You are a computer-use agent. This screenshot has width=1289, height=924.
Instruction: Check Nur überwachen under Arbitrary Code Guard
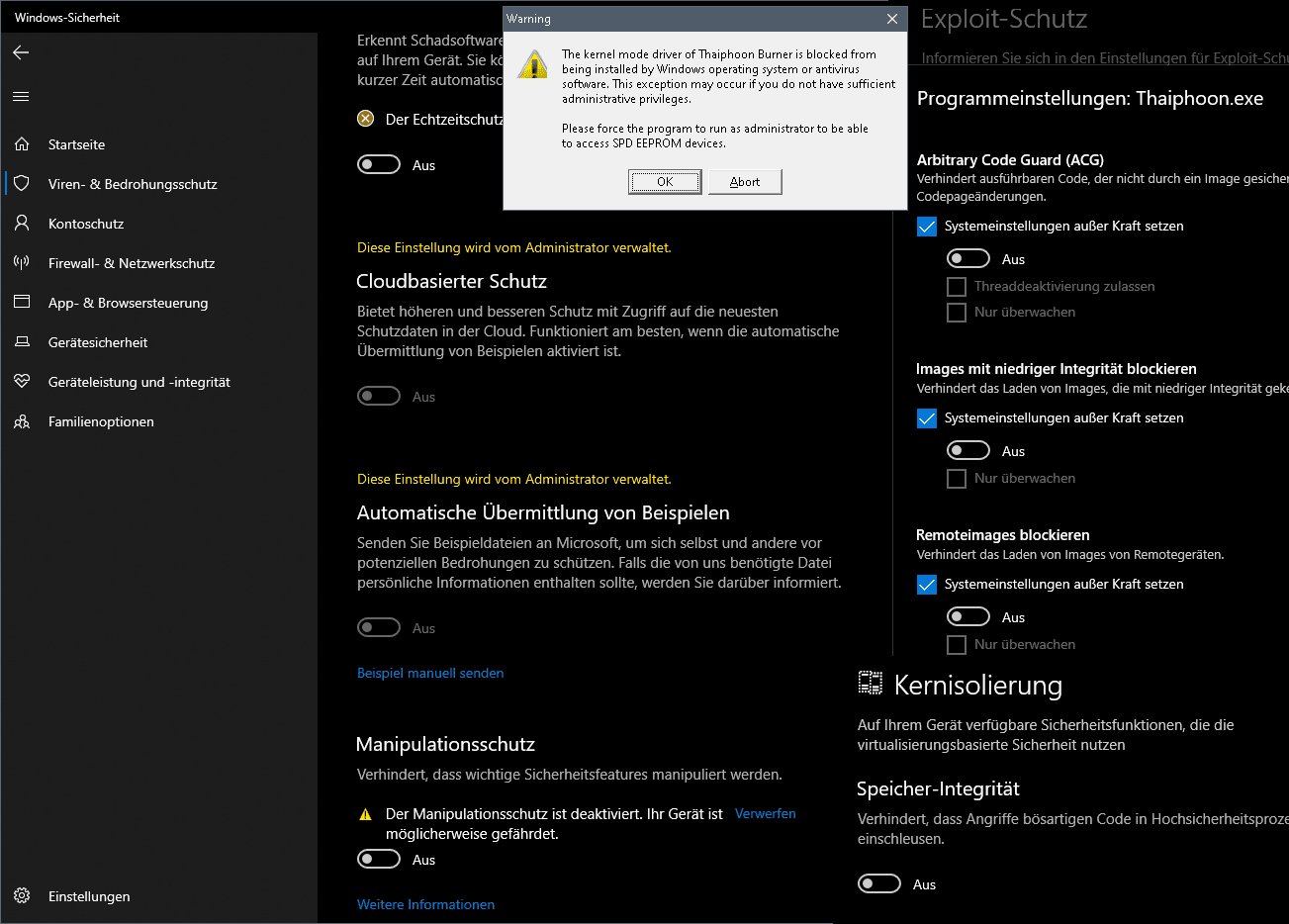tap(957, 313)
